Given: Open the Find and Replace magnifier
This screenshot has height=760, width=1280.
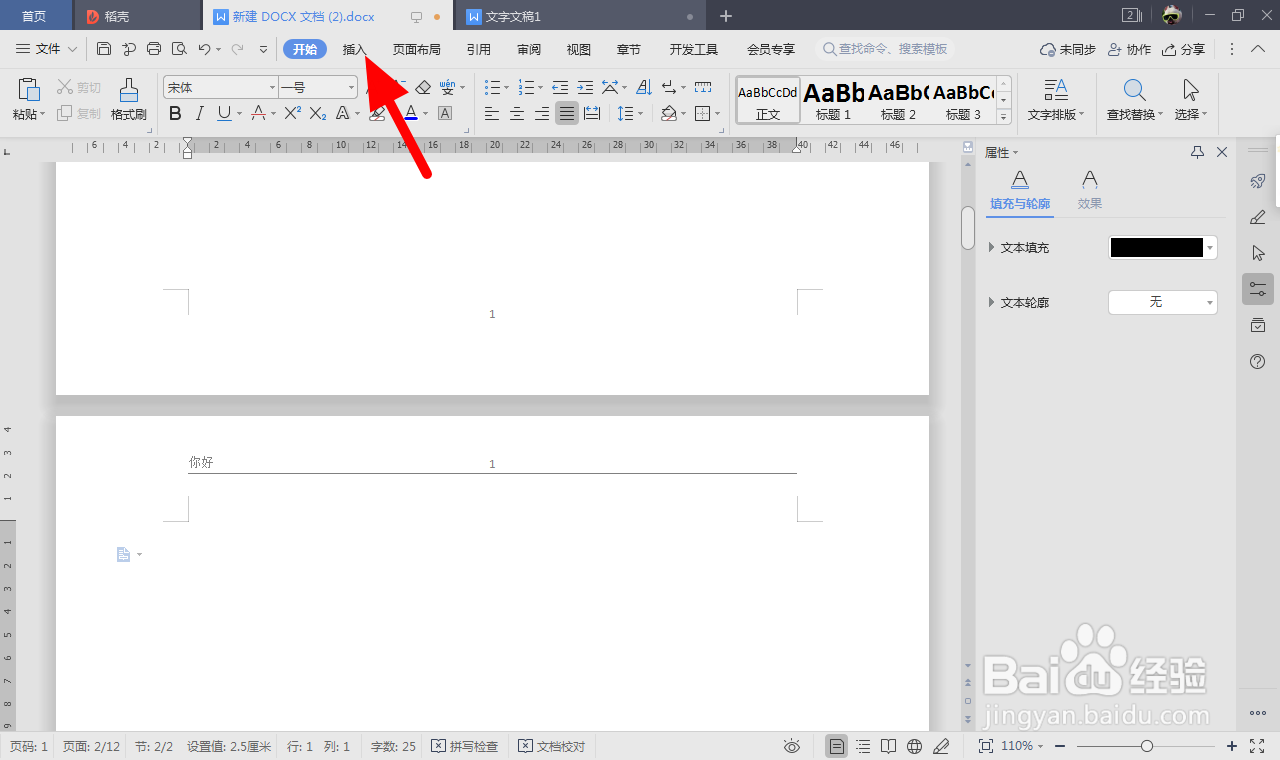Looking at the screenshot, I should coord(1134,90).
